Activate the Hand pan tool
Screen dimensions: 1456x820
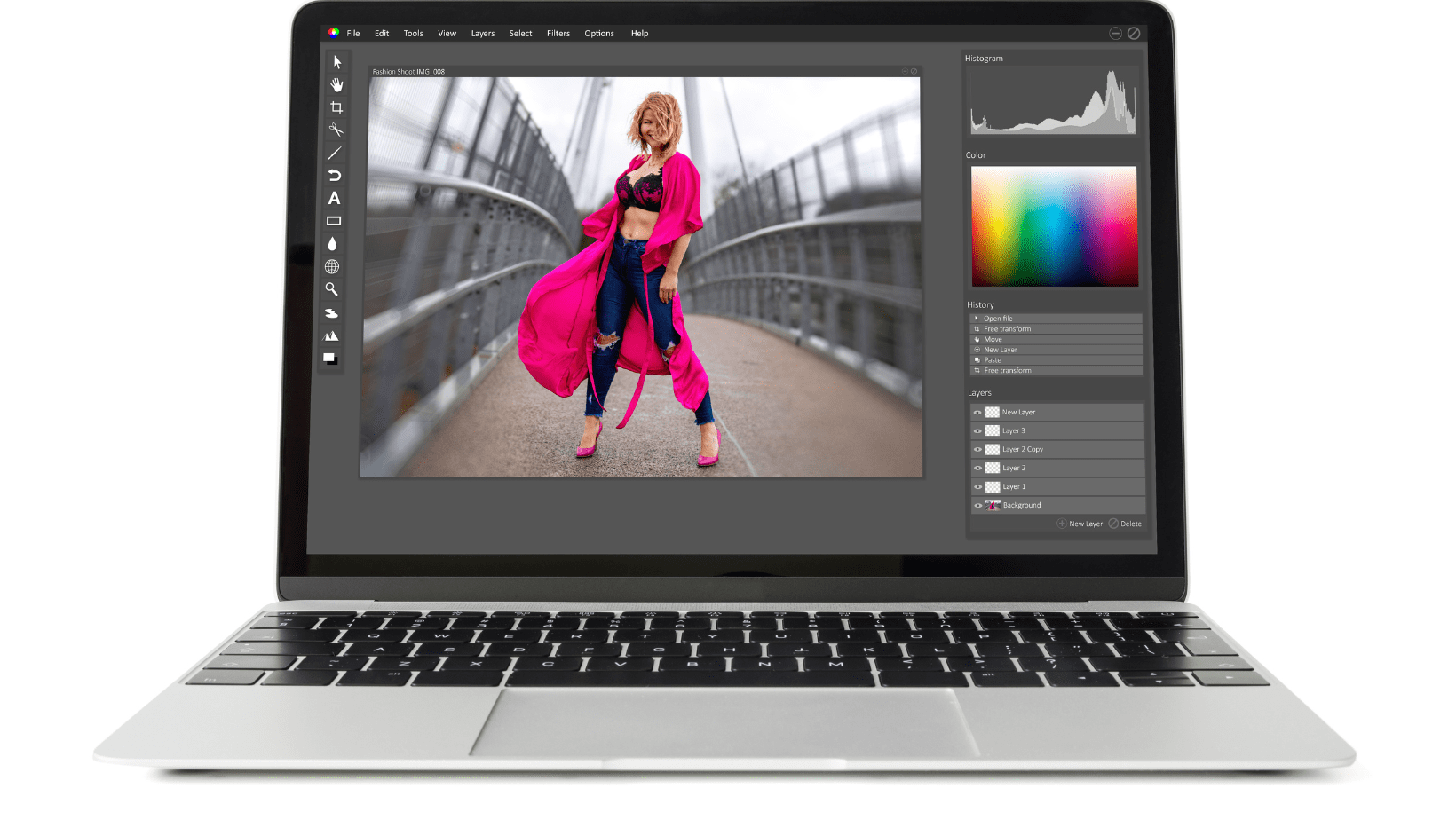336,84
